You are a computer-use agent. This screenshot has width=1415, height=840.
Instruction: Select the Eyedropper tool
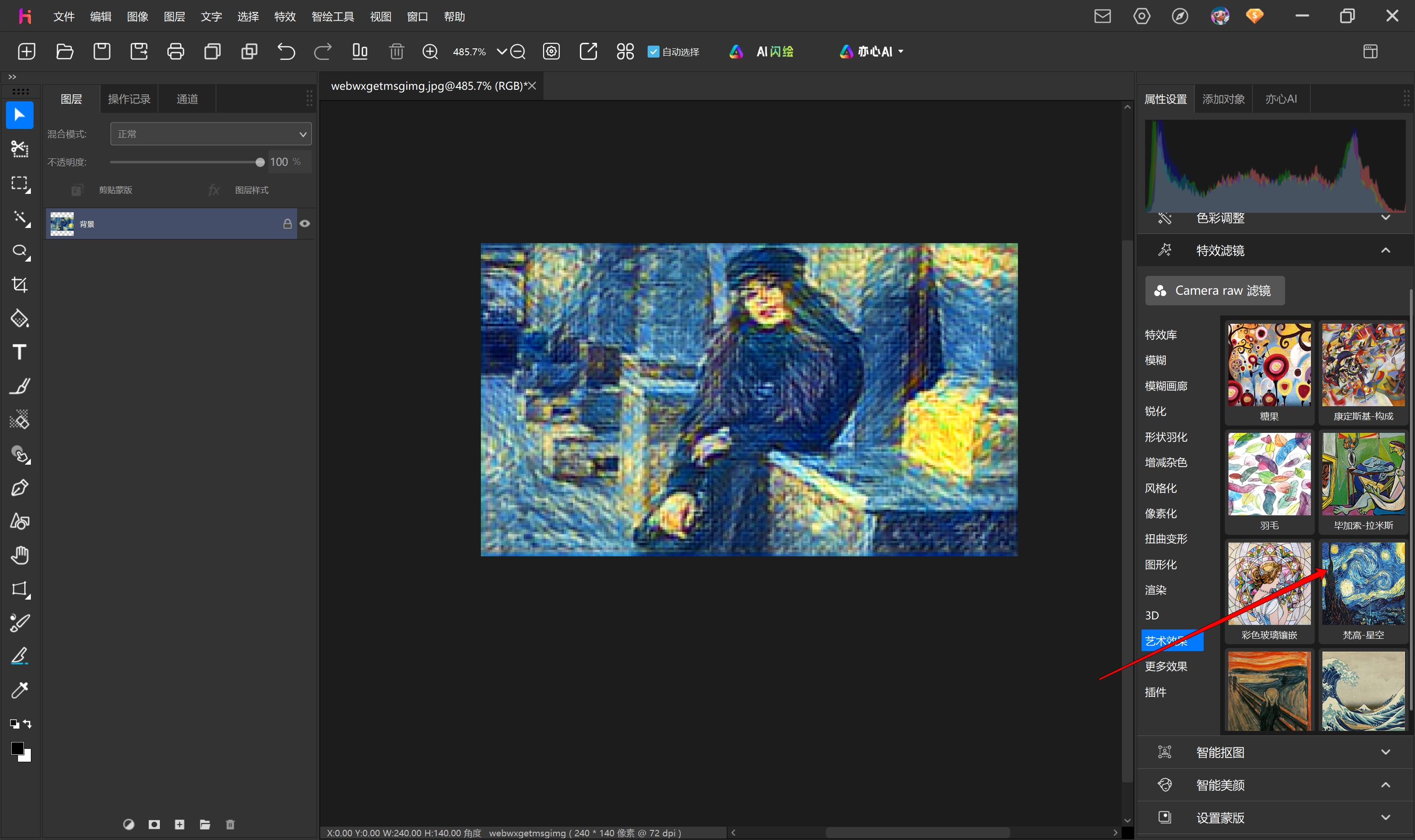[x=20, y=690]
